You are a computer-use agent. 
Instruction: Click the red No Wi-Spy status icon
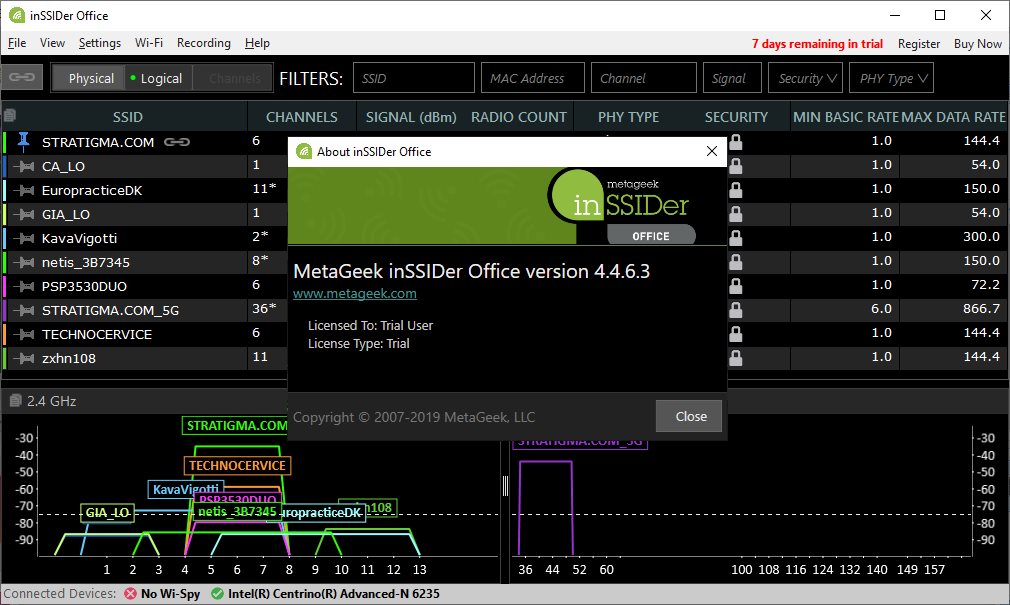click(130, 594)
